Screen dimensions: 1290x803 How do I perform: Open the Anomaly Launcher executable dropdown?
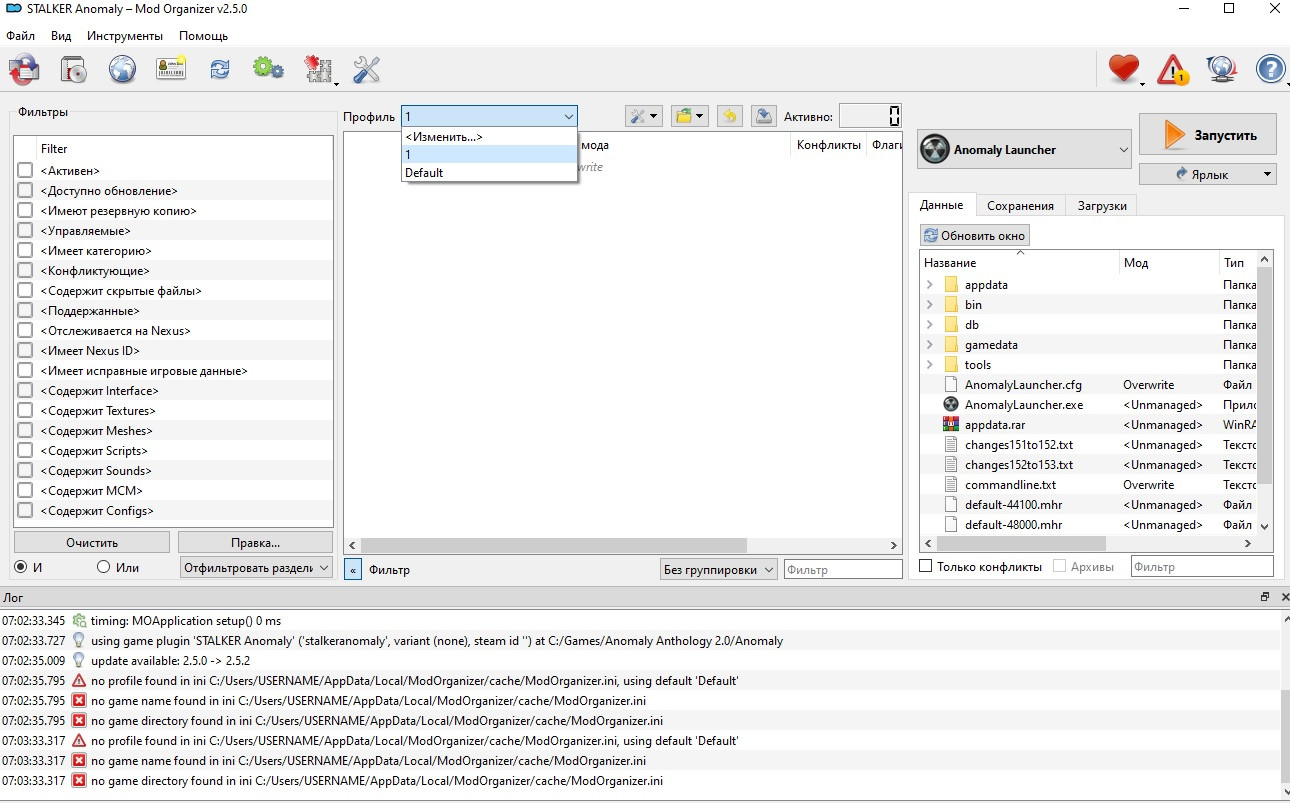(1024, 150)
